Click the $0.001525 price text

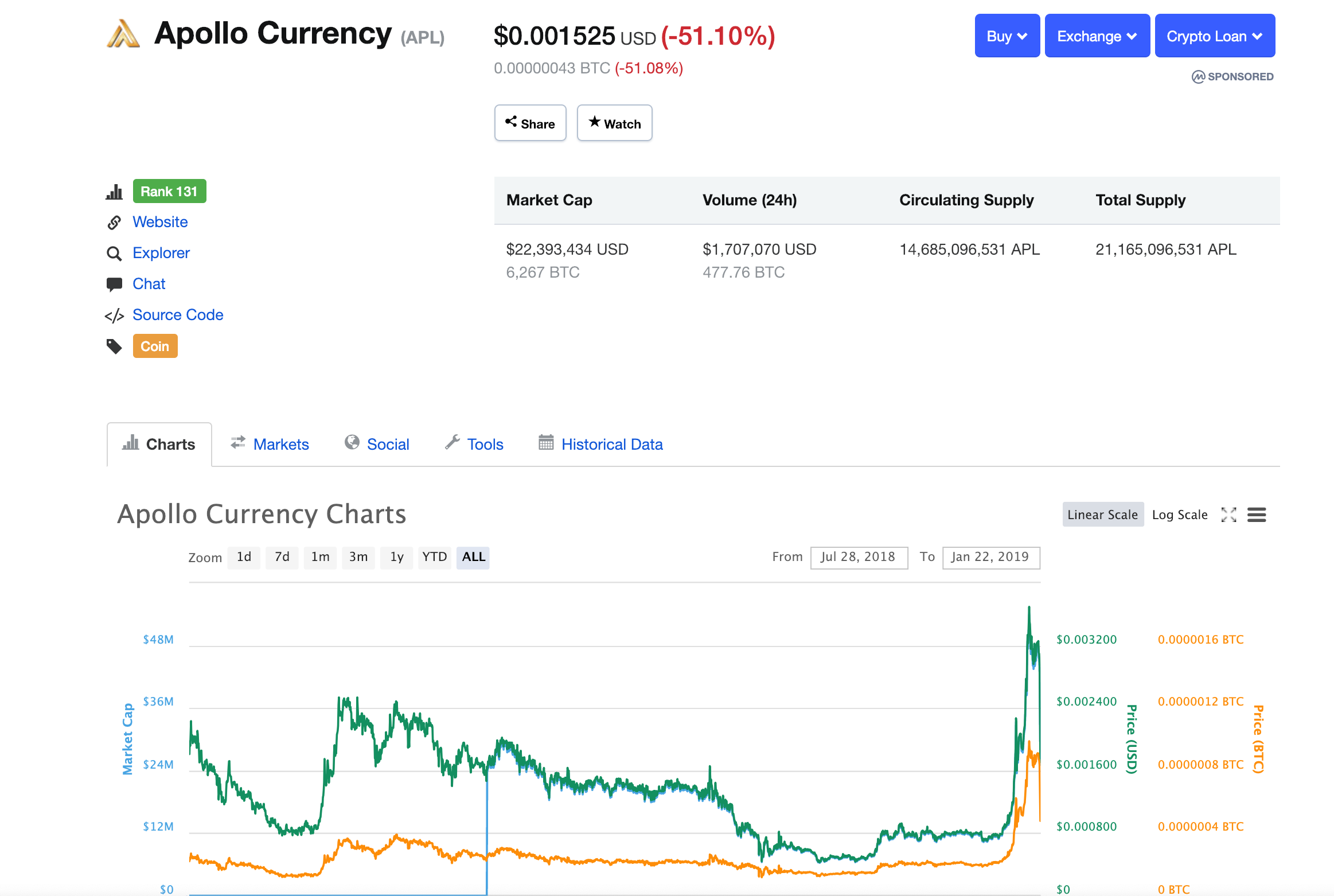554,36
